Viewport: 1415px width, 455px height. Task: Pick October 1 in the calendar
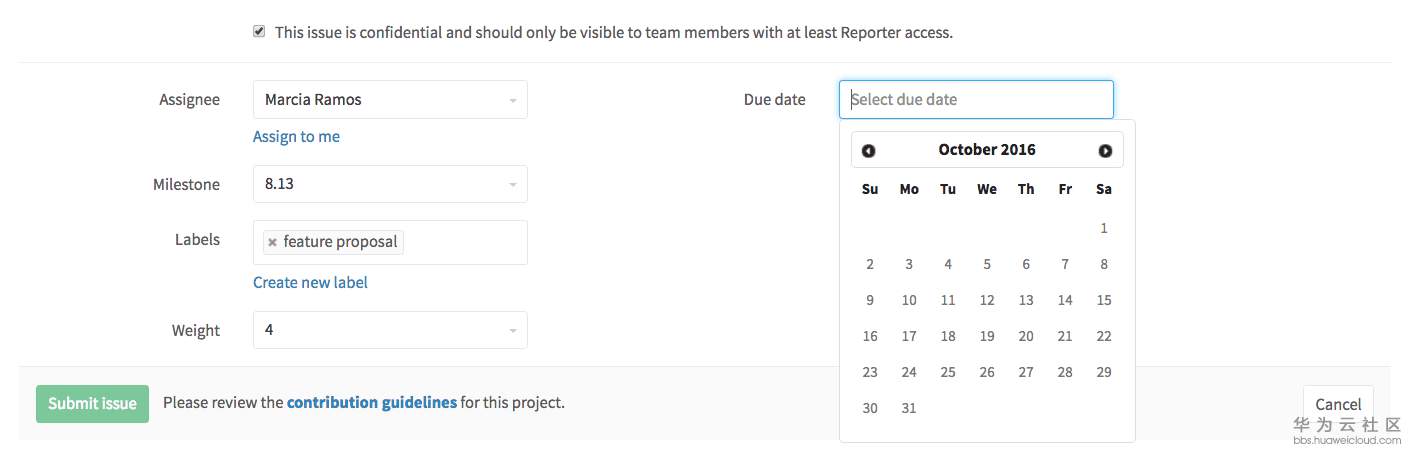pyautogui.click(x=1104, y=228)
